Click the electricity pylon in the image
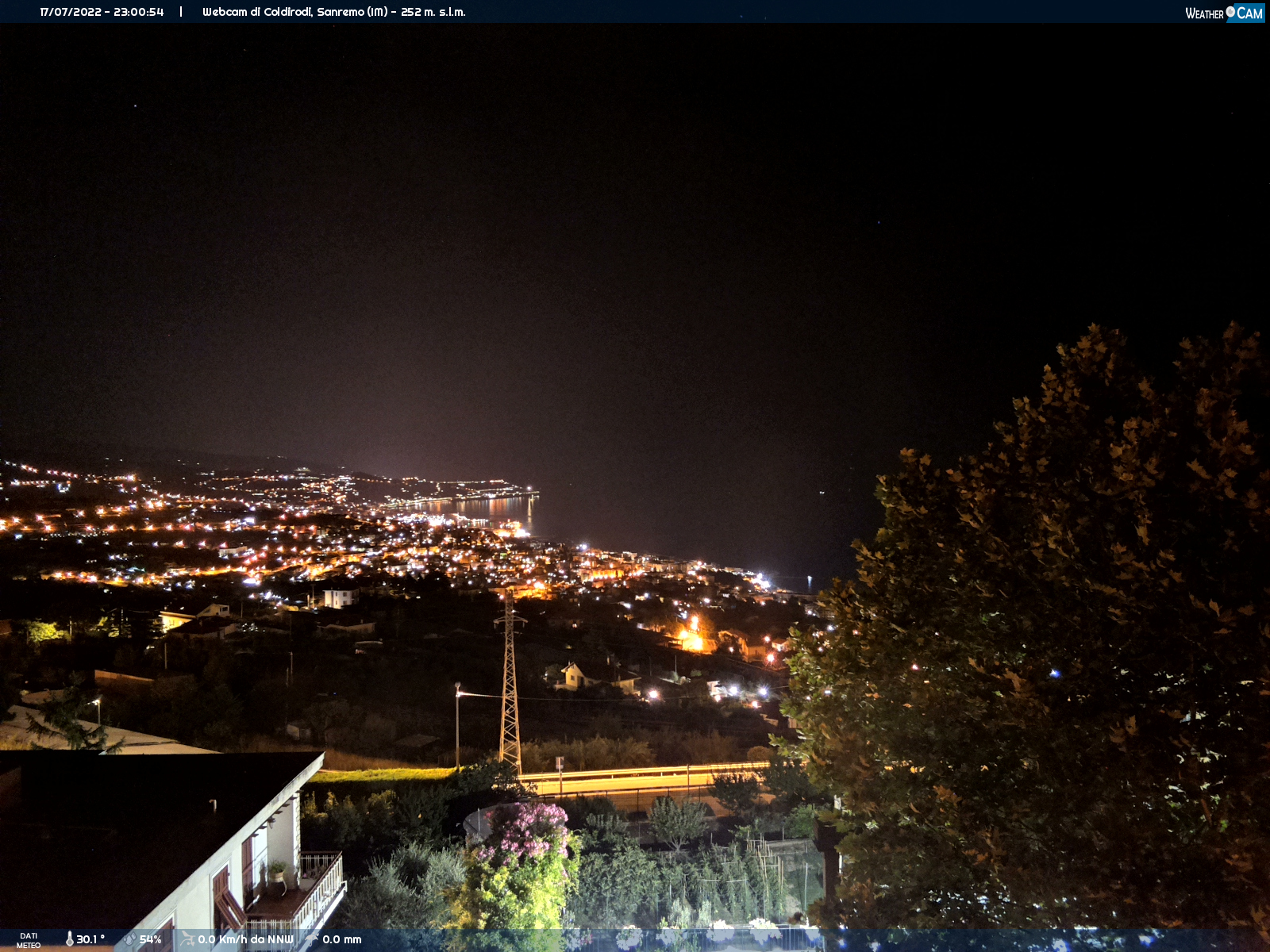Viewport: 1270px width, 952px height. tap(510, 684)
